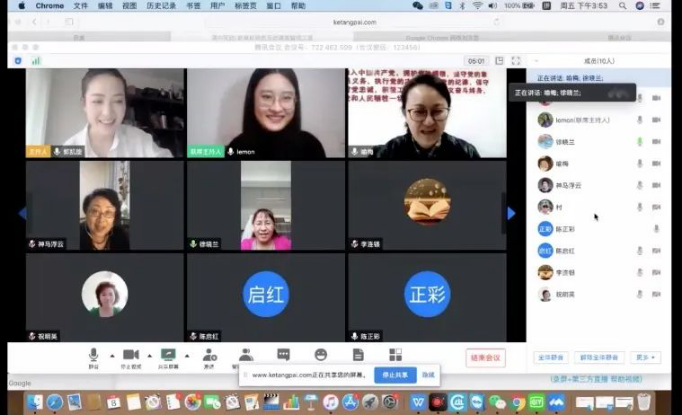Click the emoji reaction icon in toolbar
The width and height of the screenshot is (682, 415).
320,355
